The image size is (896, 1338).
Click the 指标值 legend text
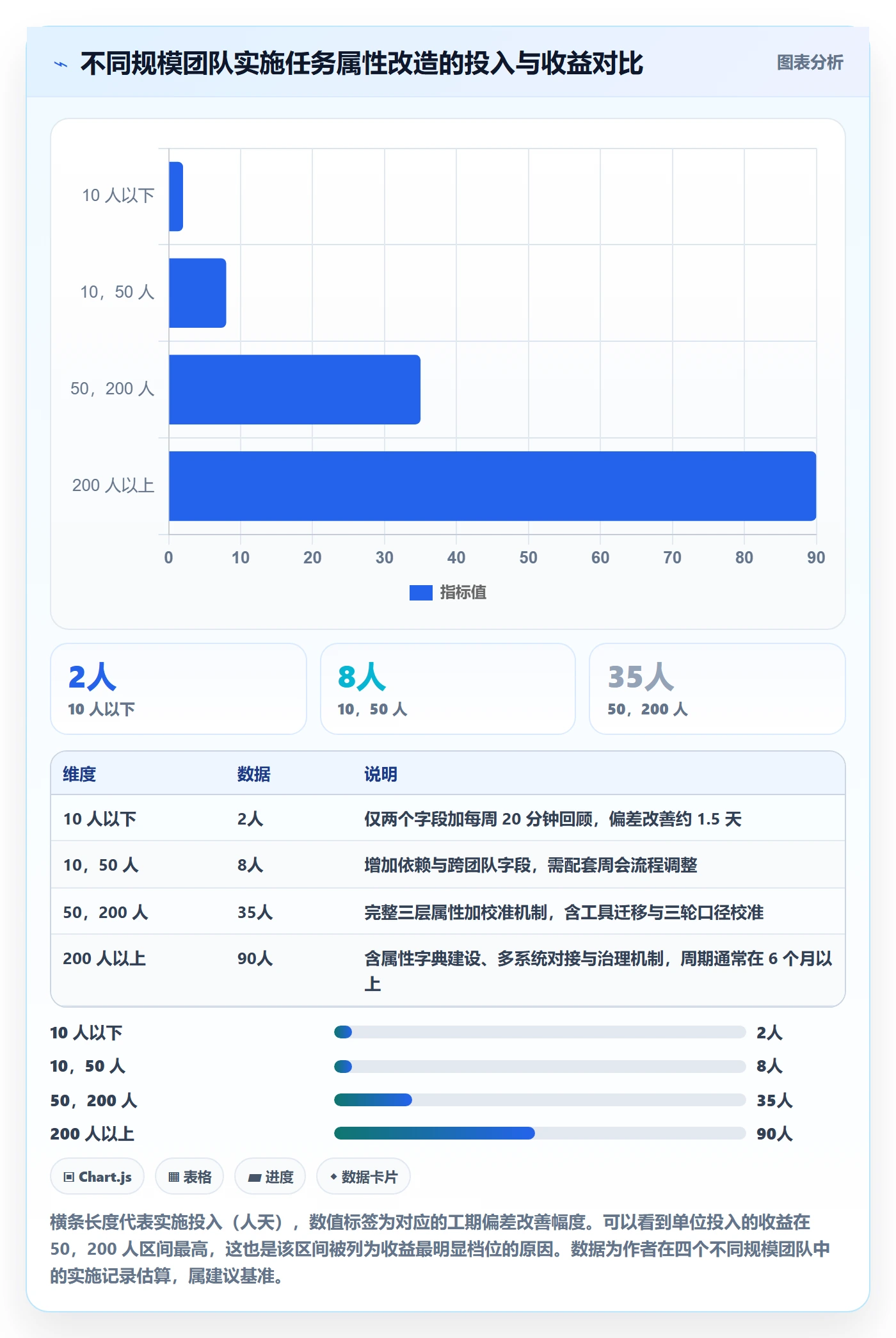point(463,593)
